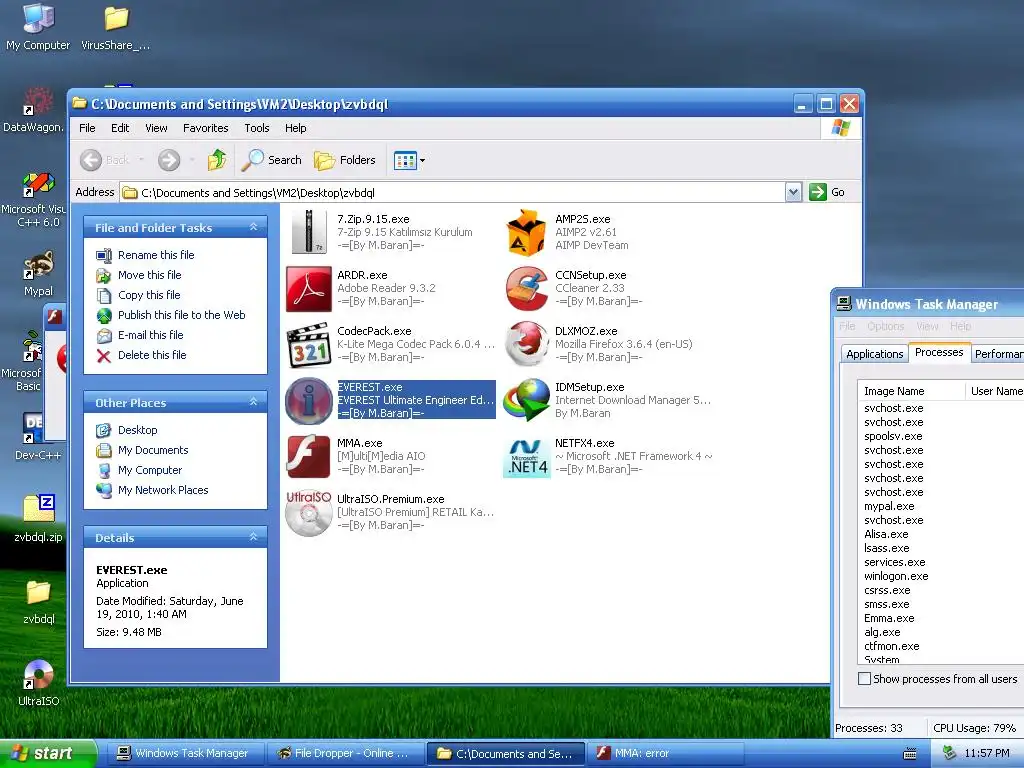
Task: Click Rename this file
Action: click(x=156, y=255)
